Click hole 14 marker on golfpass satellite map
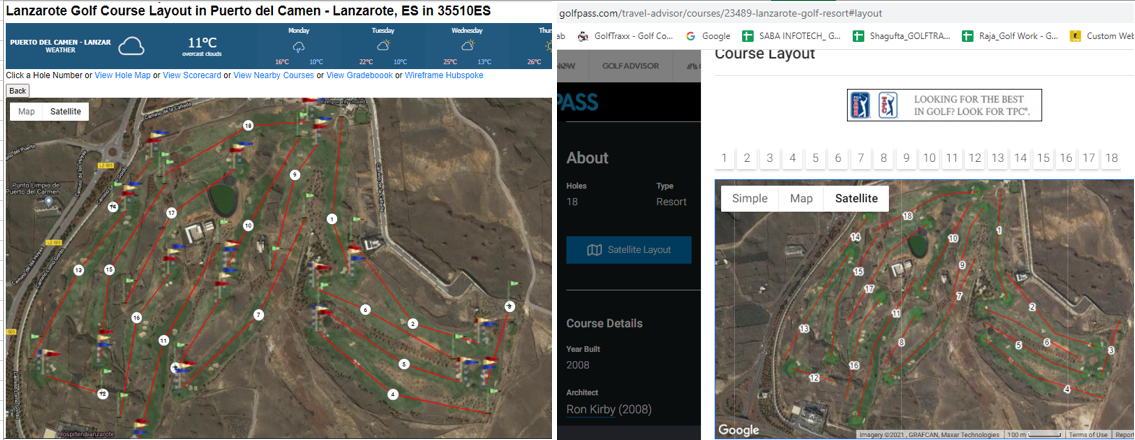The height and width of the screenshot is (440, 1135). tap(856, 237)
